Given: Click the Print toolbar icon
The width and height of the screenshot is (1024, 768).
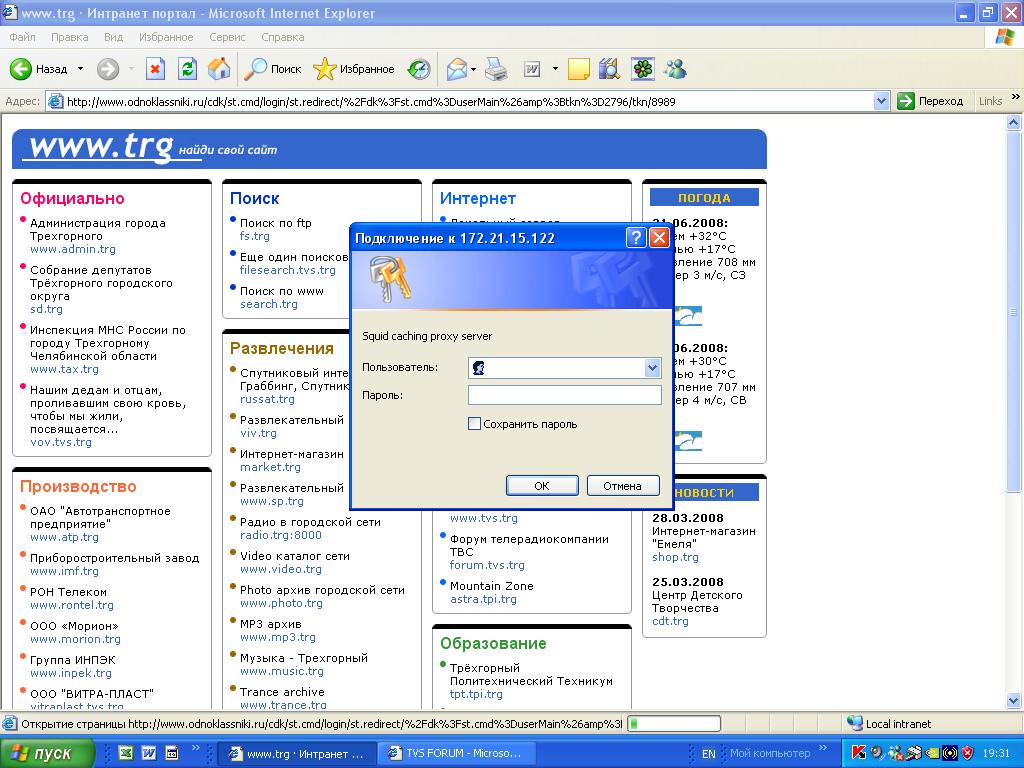Looking at the screenshot, I should (x=496, y=69).
